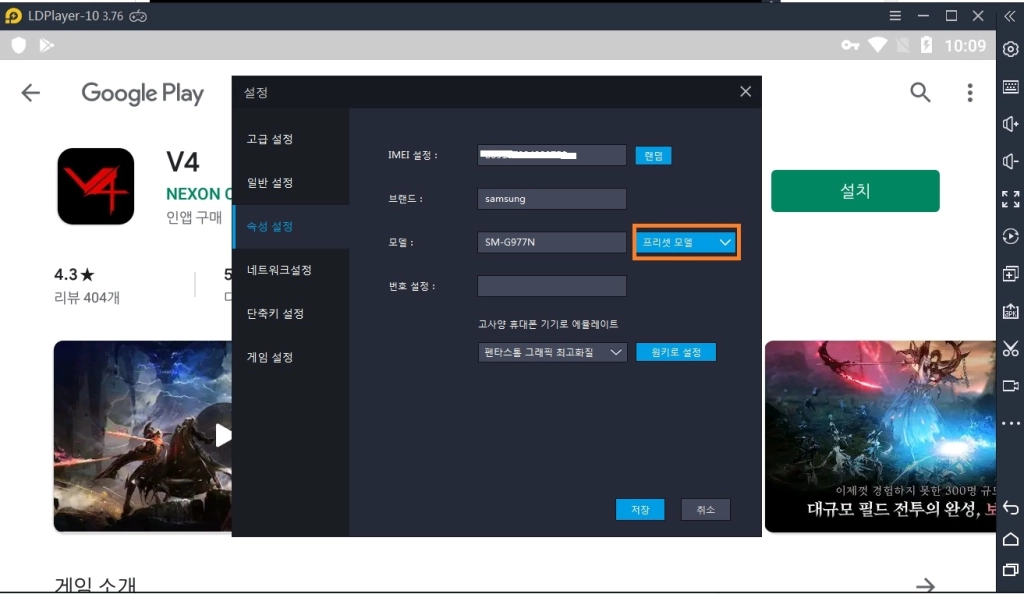Click the gamepad icon in title bar

138,16
